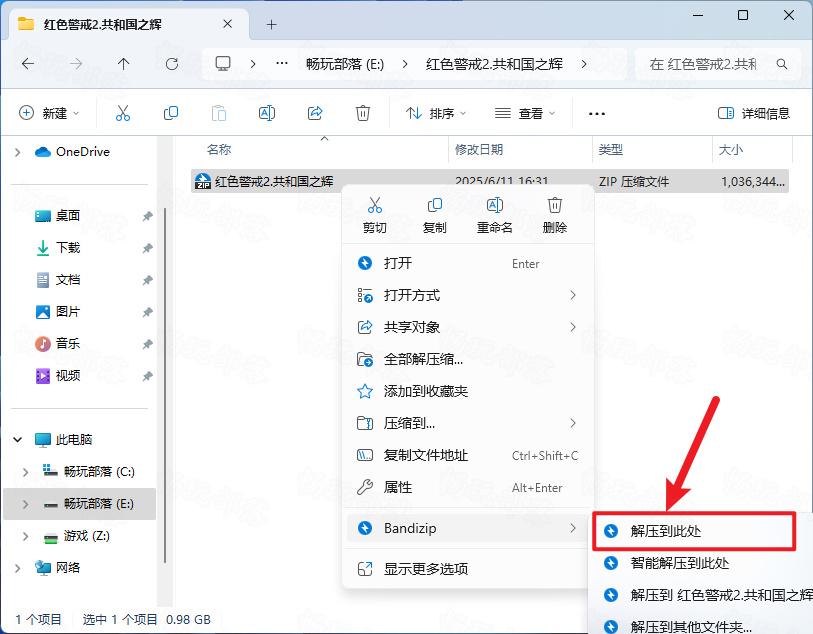The image size is (813, 634).
Task: Expand the 网络 tree node
Action: [18, 568]
